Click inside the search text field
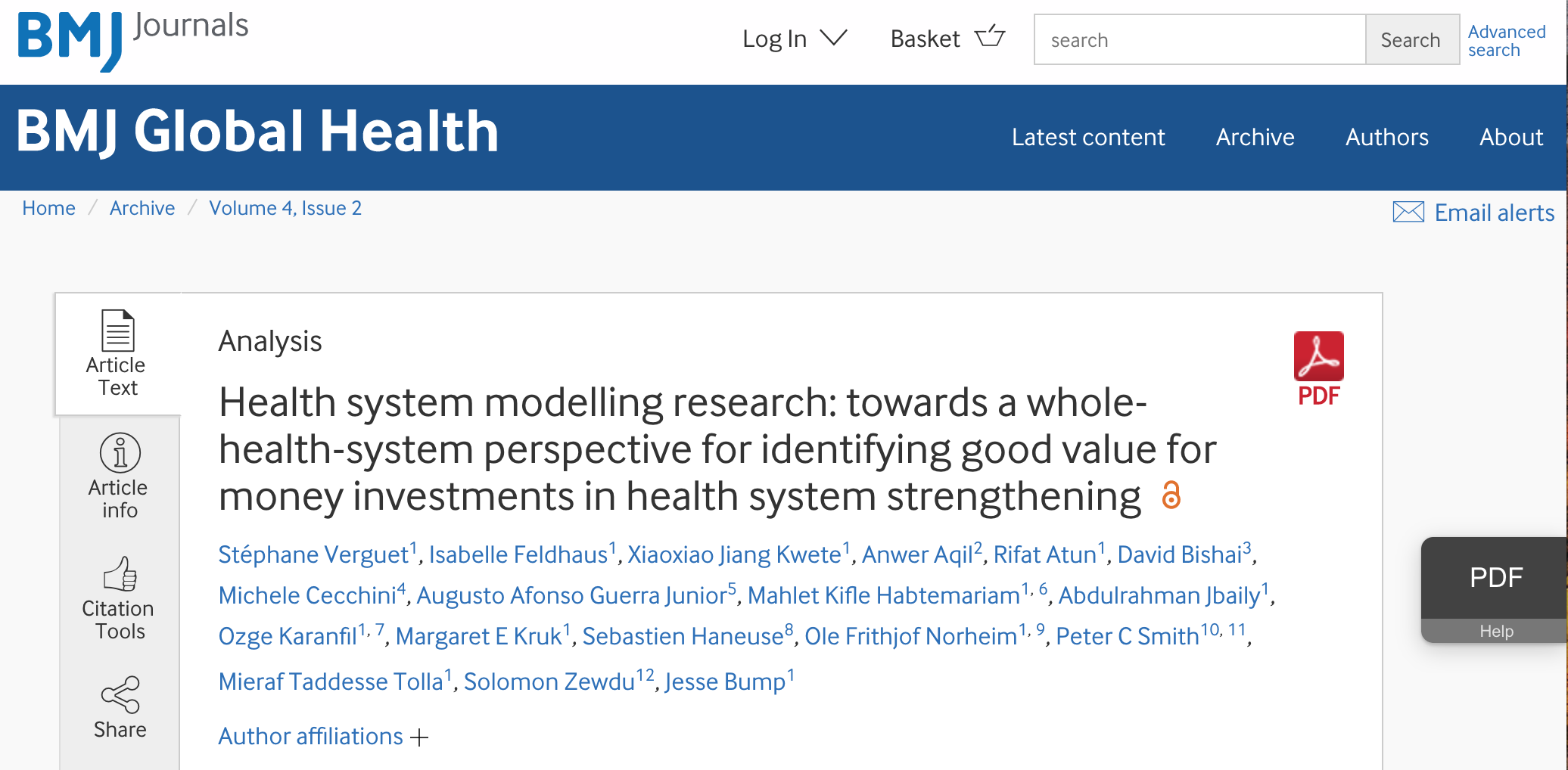 pos(1199,40)
